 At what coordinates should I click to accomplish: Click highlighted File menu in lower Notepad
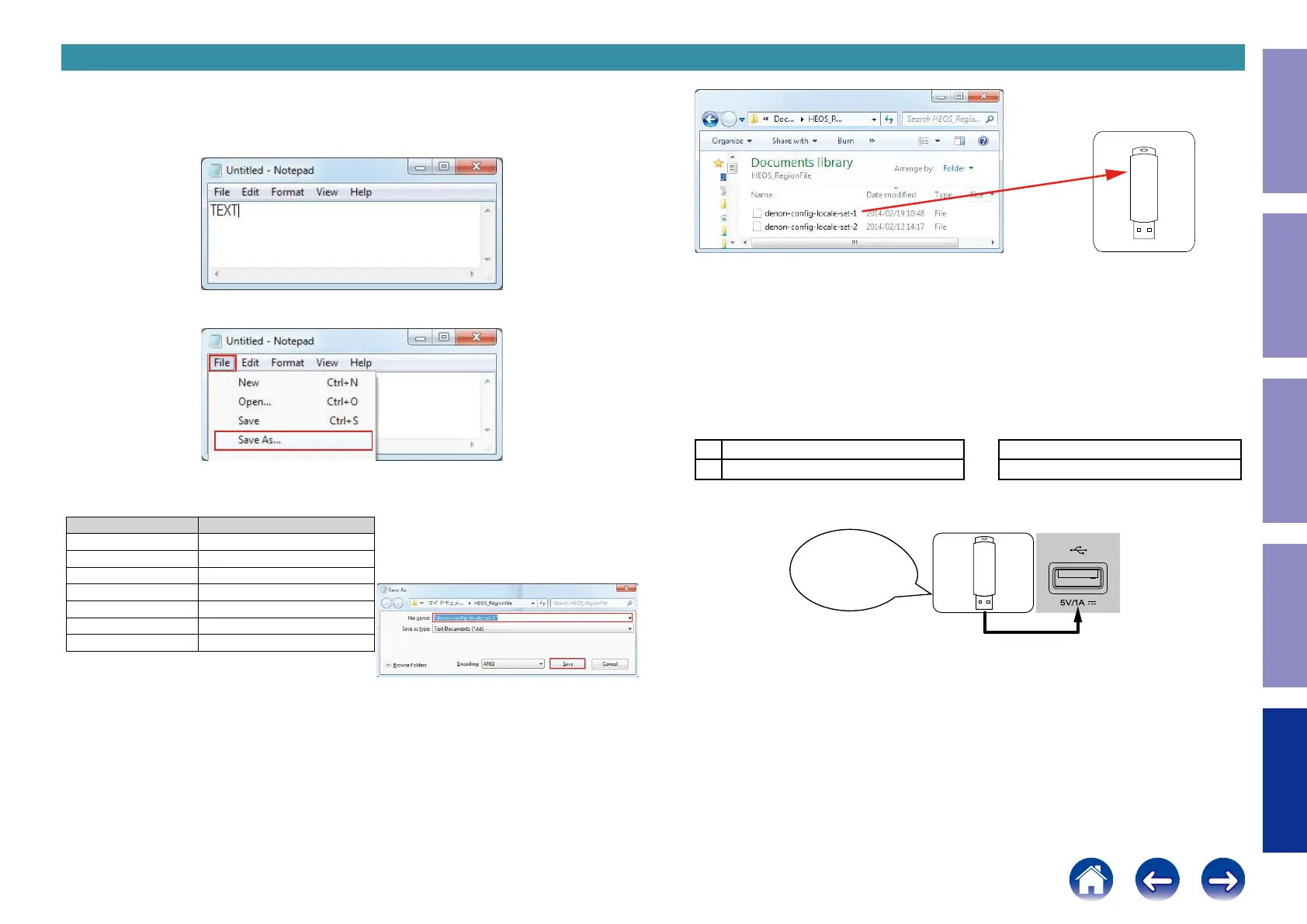pos(222,362)
